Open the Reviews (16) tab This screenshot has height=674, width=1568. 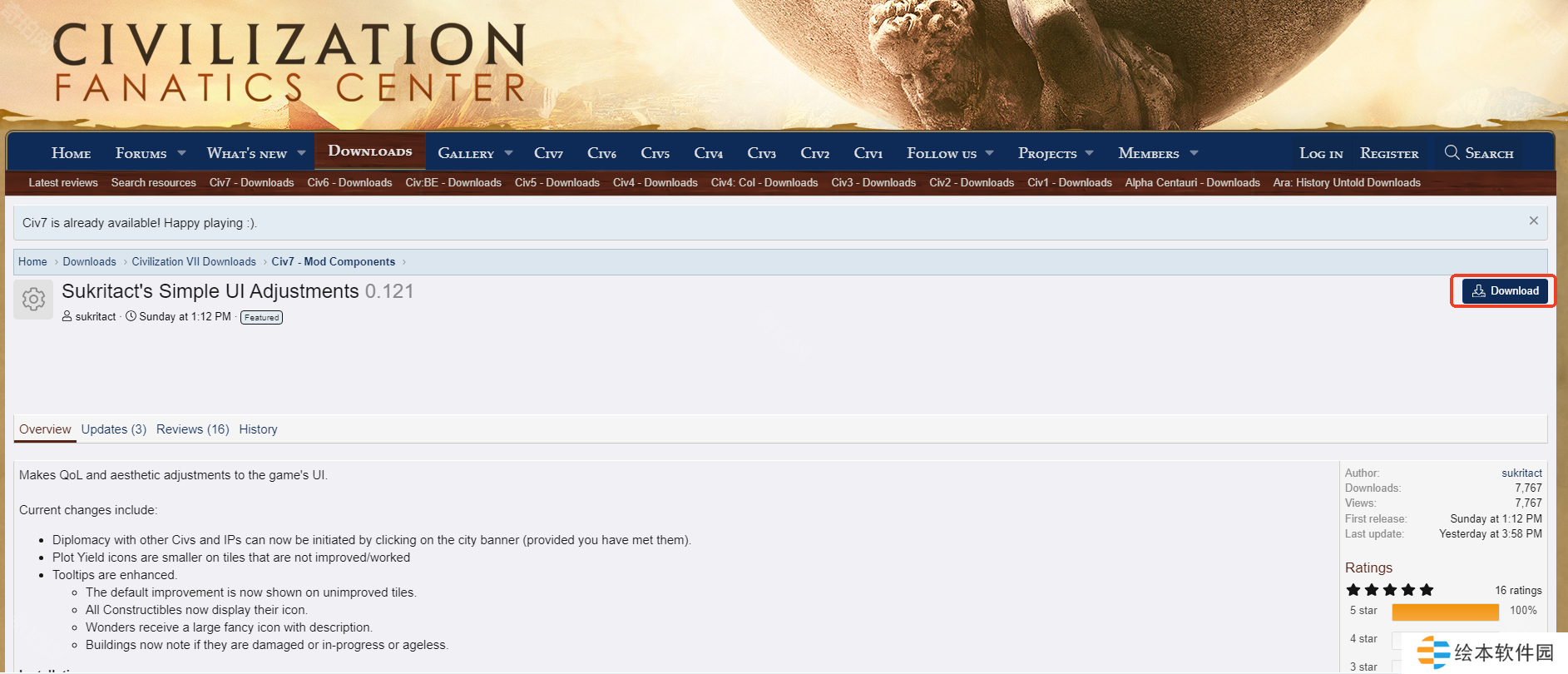point(192,429)
